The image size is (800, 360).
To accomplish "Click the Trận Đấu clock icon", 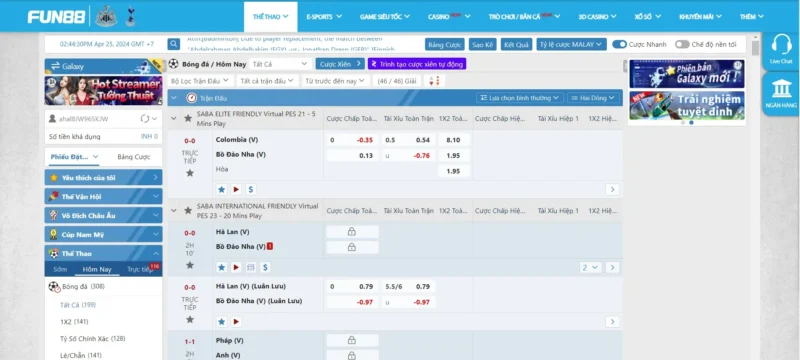I will click(191, 97).
